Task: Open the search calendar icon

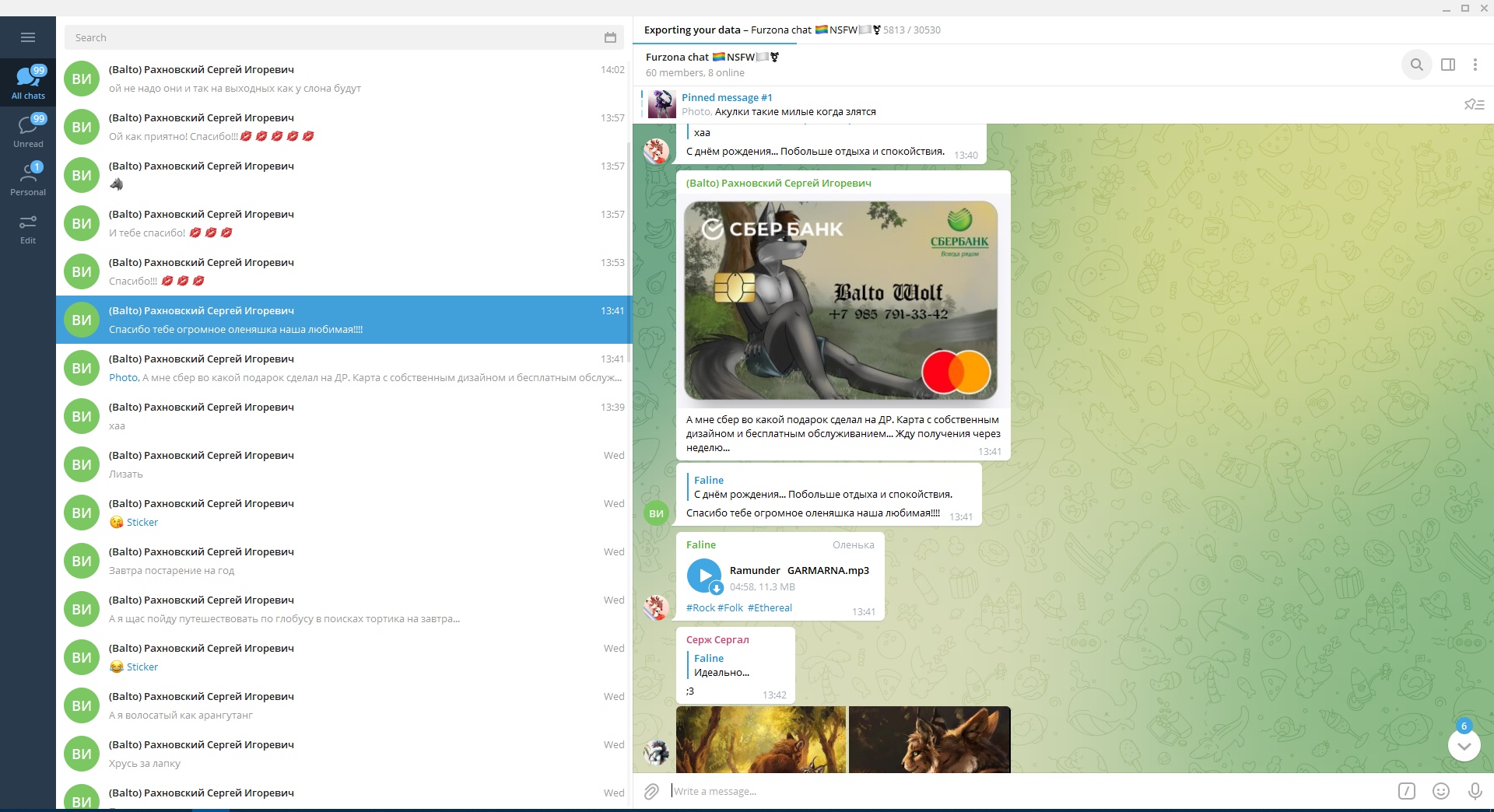Action: pyautogui.click(x=610, y=37)
